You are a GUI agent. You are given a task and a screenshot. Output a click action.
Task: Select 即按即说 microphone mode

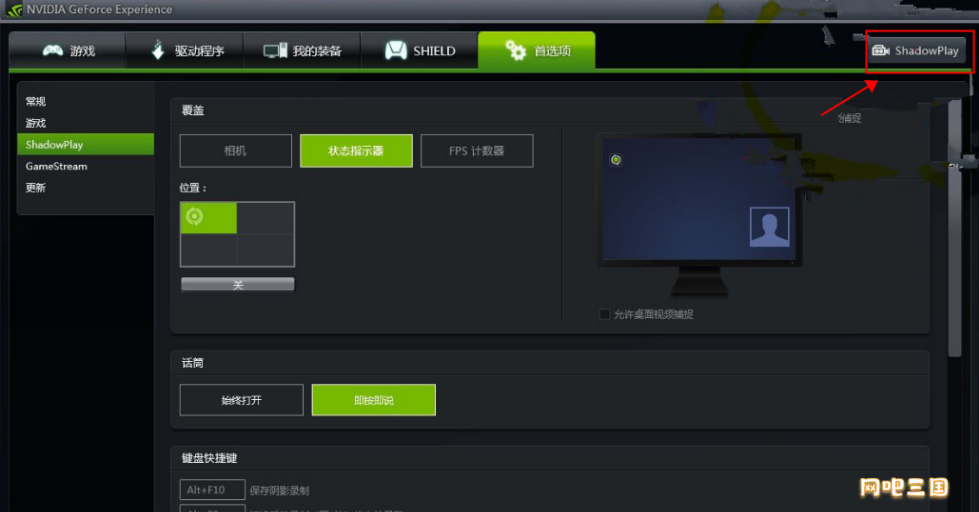[373, 400]
